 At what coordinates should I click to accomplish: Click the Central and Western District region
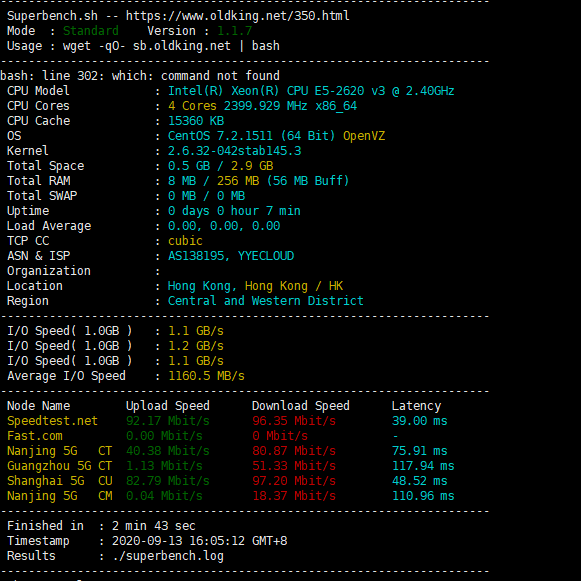(x=266, y=301)
